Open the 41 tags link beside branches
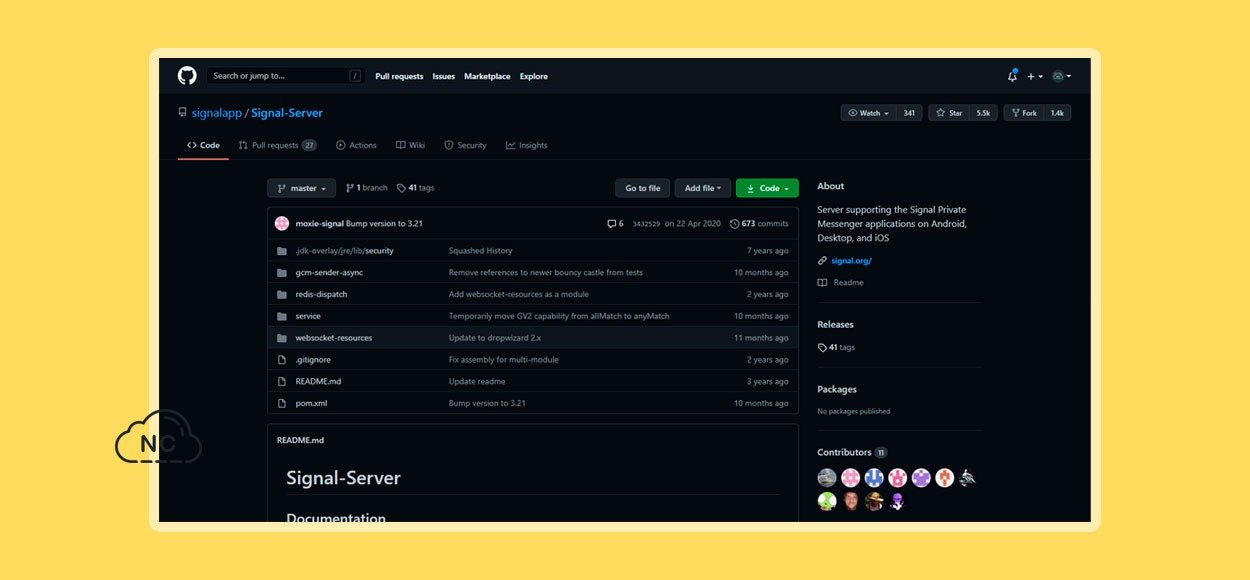The image size is (1250, 580). [415, 188]
